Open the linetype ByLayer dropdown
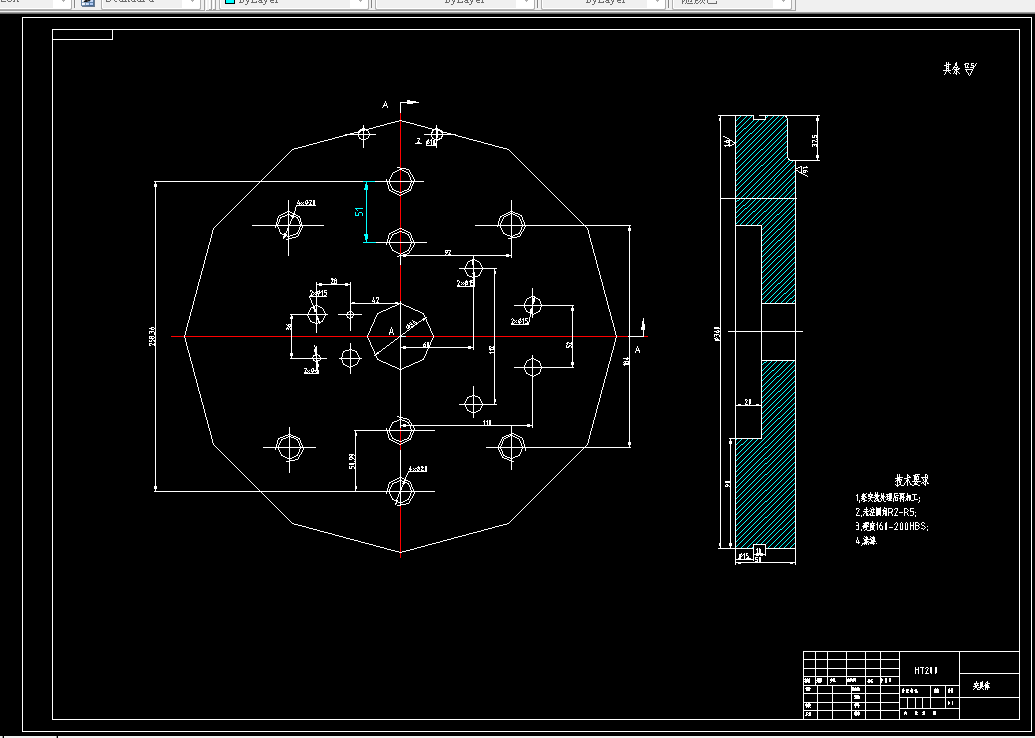Viewport: 1035px width, 738px height. [x=455, y=3]
